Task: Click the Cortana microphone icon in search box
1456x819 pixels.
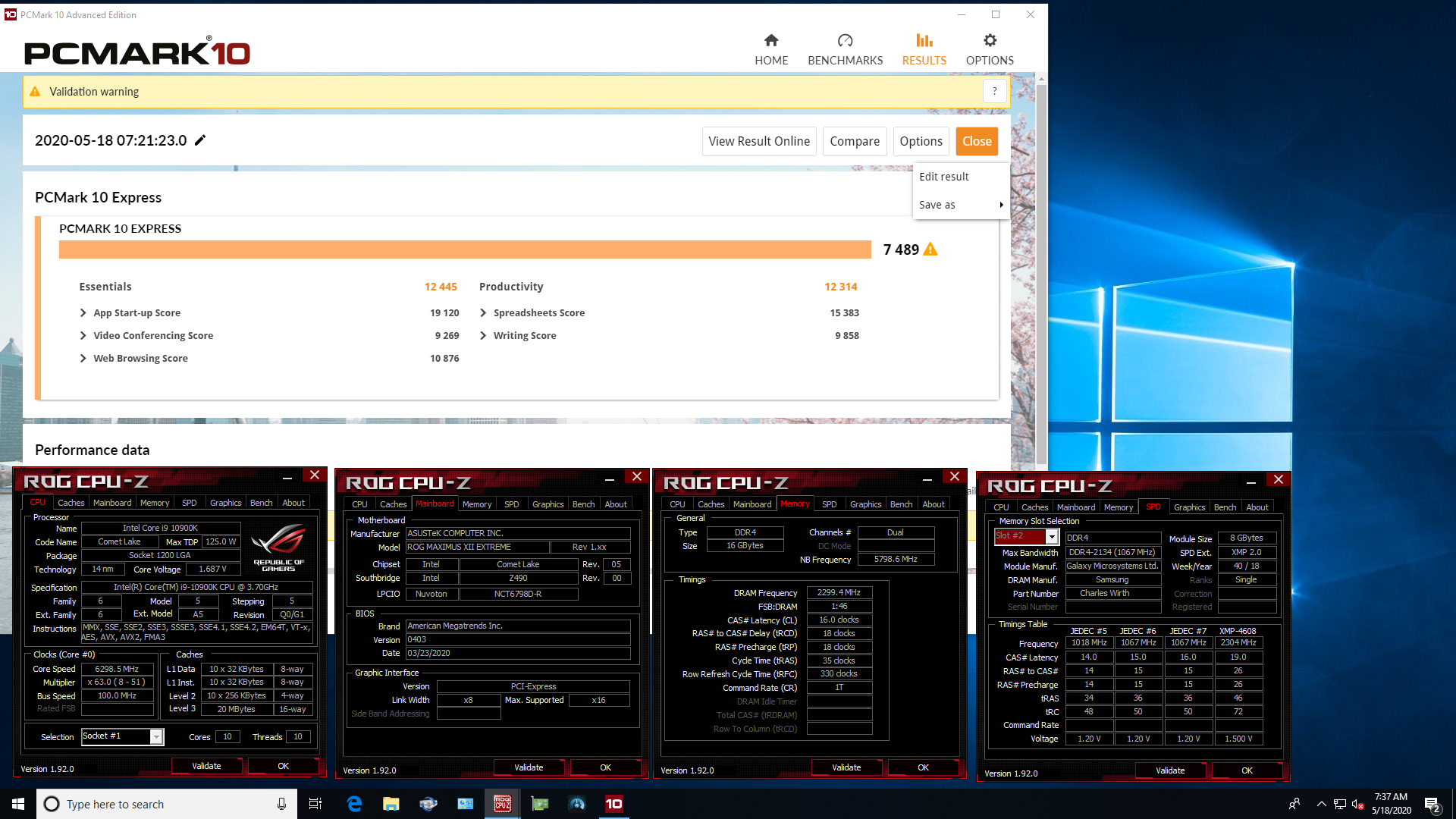Action: tap(281, 804)
